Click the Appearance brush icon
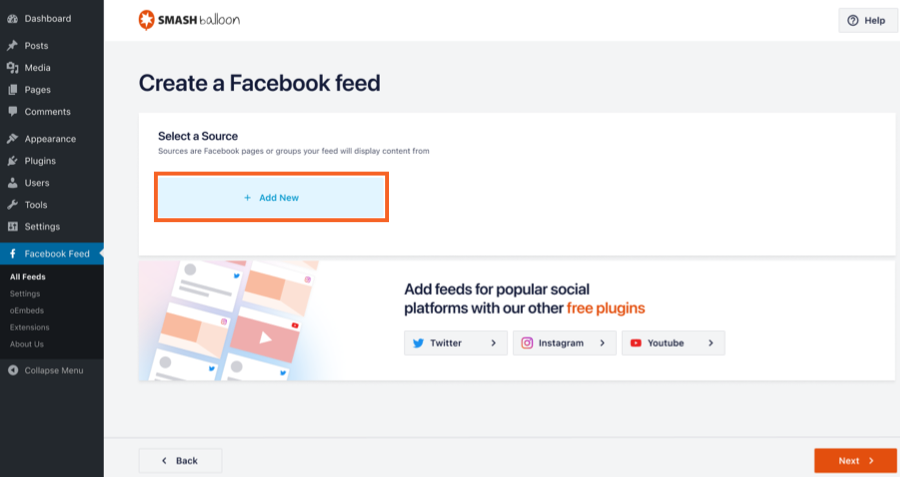The image size is (900, 477). [12, 139]
